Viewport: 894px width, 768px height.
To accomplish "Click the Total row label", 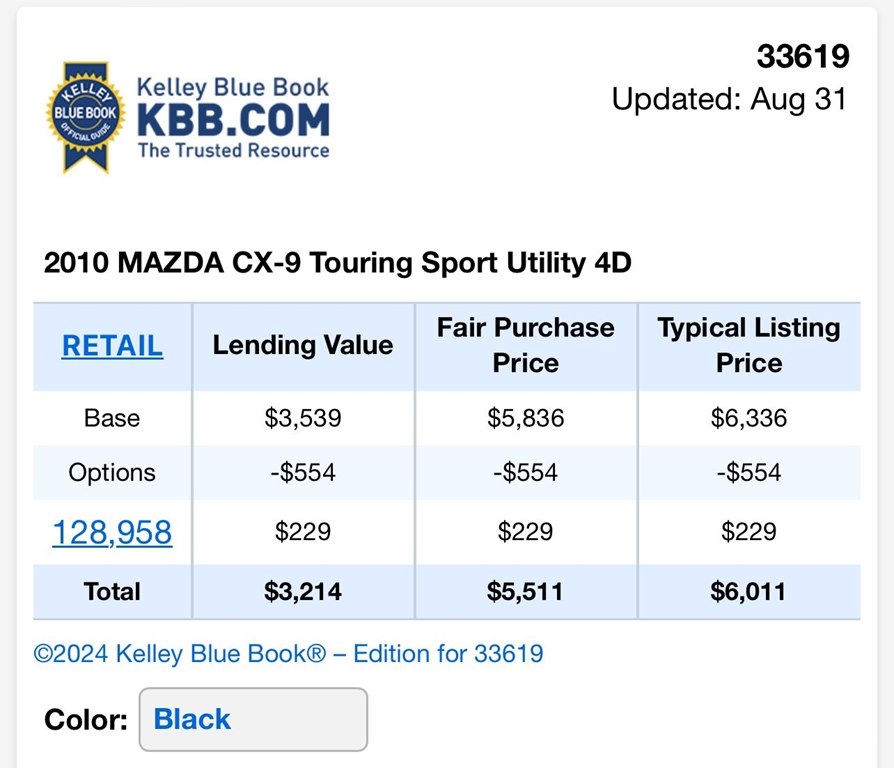I will click(112, 591).
